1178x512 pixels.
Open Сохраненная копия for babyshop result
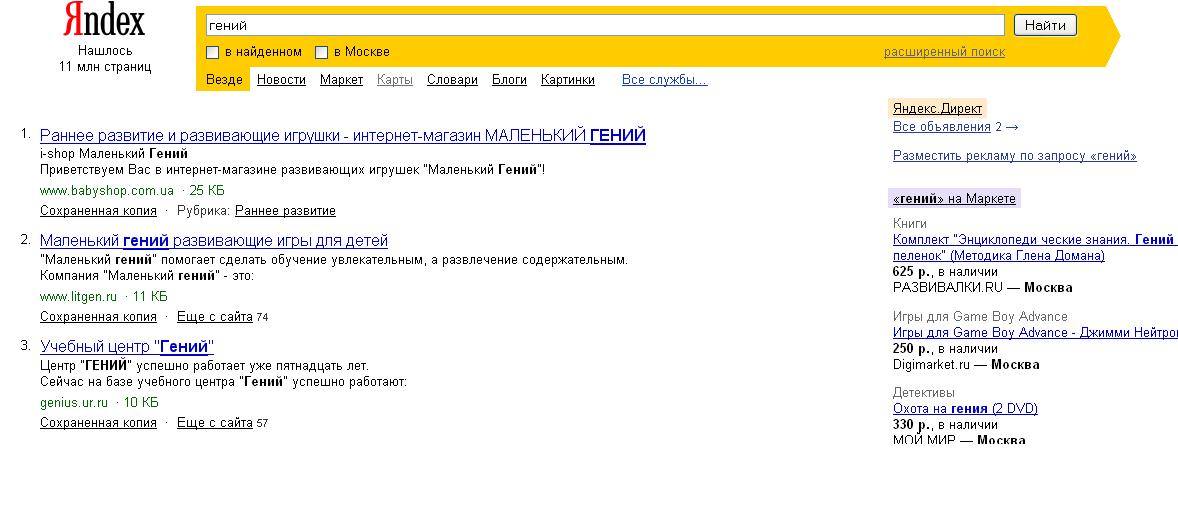click(98, 211)
